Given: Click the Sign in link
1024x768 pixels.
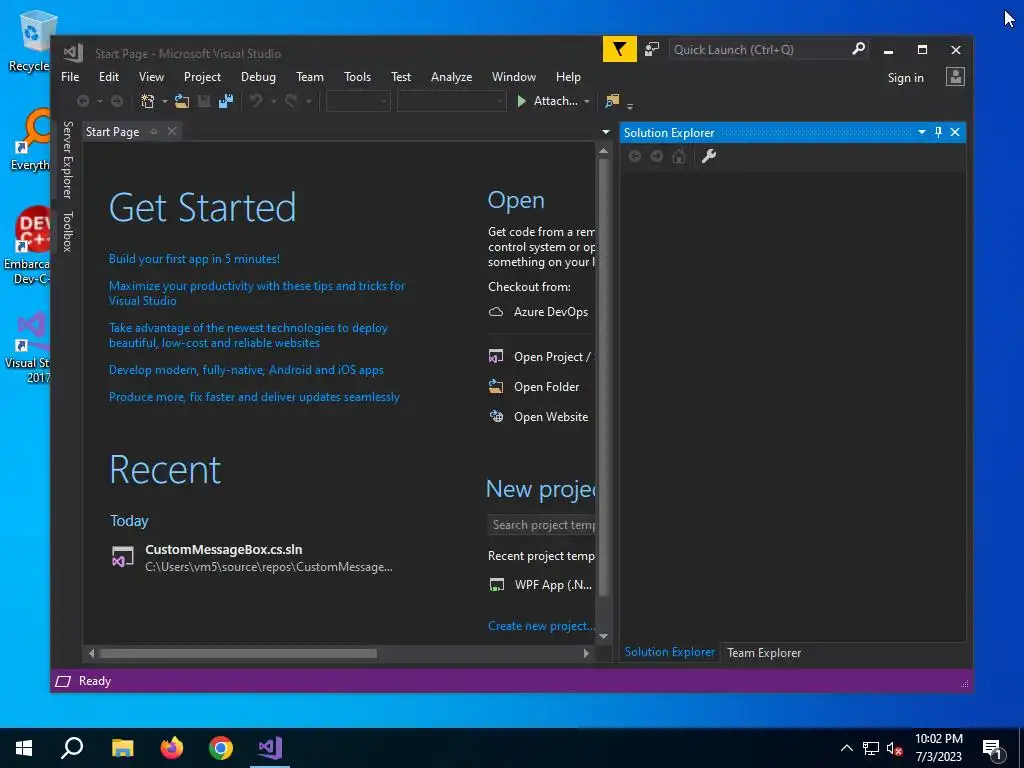Looking at the screenshot, I should [x=905, y=78].
